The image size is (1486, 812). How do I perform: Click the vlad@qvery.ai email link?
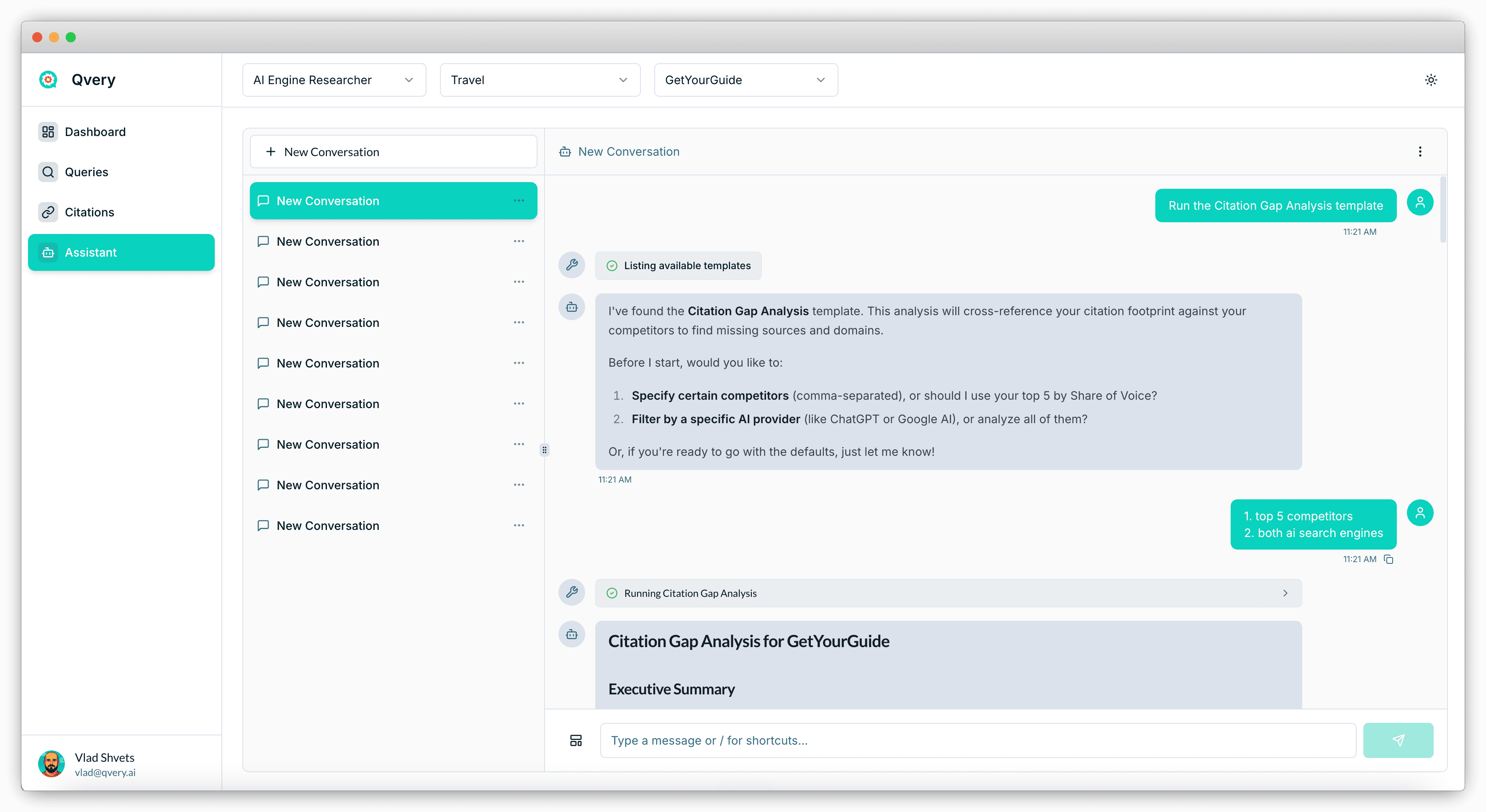pyautogui.click(x=105, y=773)
